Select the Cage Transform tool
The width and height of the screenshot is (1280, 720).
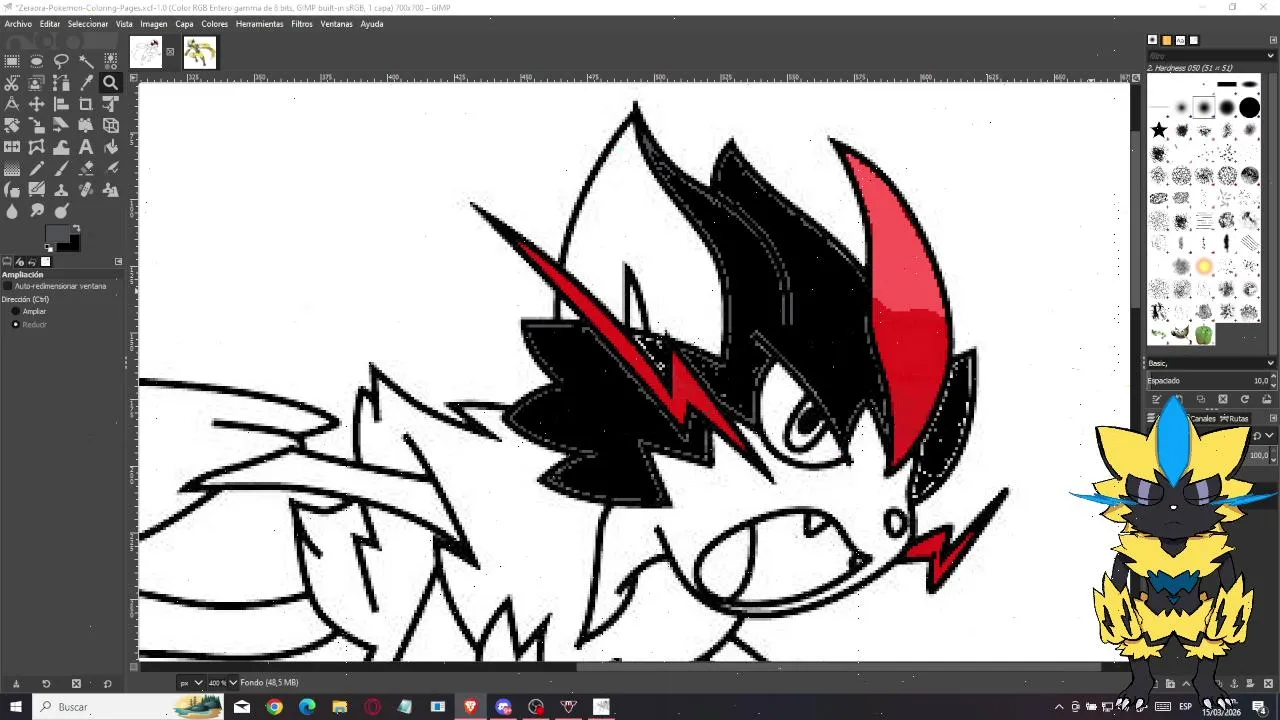pyautogui.click(x=36, y=147)
